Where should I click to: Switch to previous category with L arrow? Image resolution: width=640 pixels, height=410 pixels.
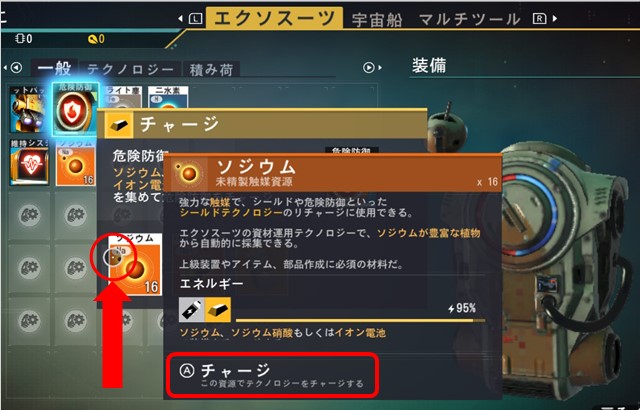pos(191,18)
